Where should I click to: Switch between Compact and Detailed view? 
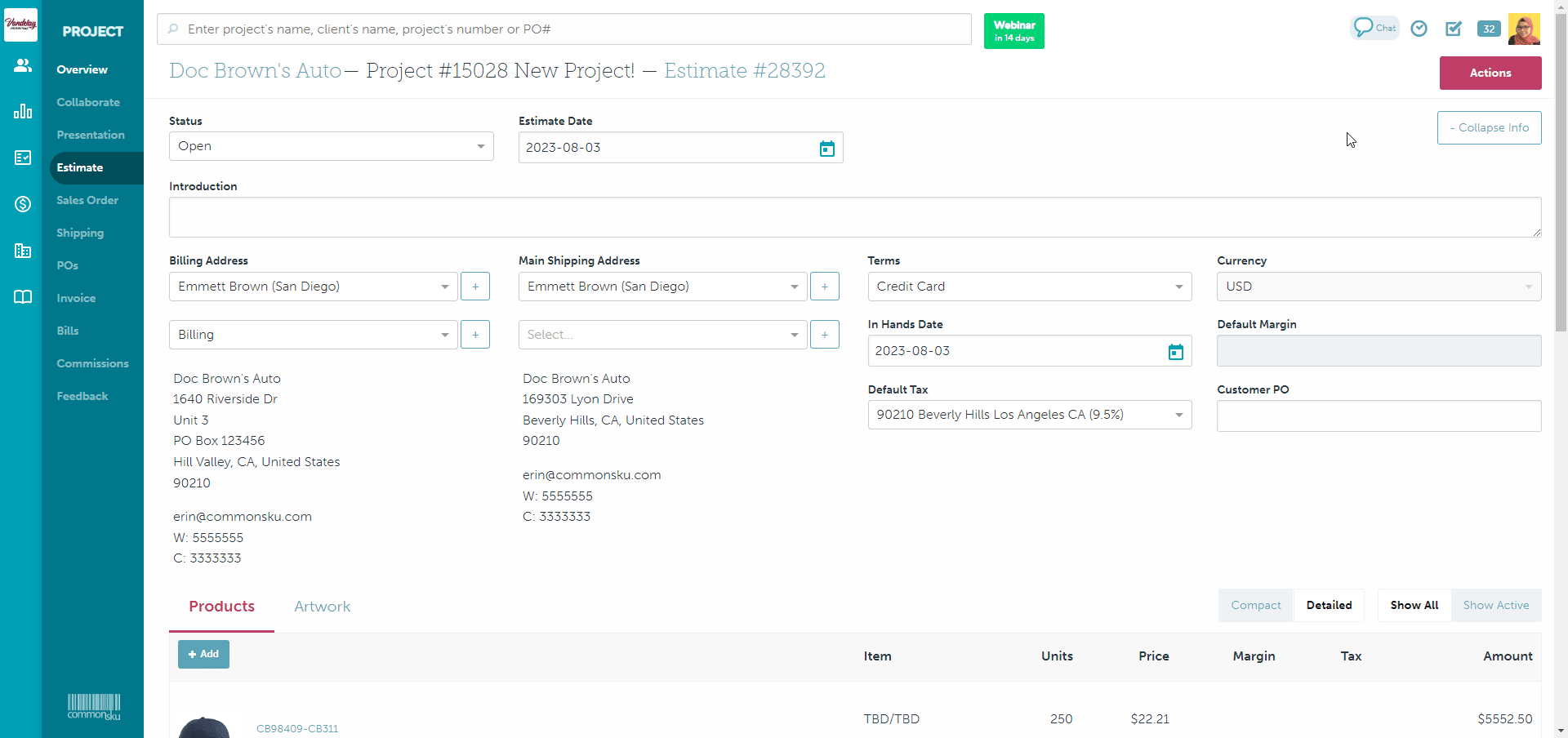(1329, 605)
